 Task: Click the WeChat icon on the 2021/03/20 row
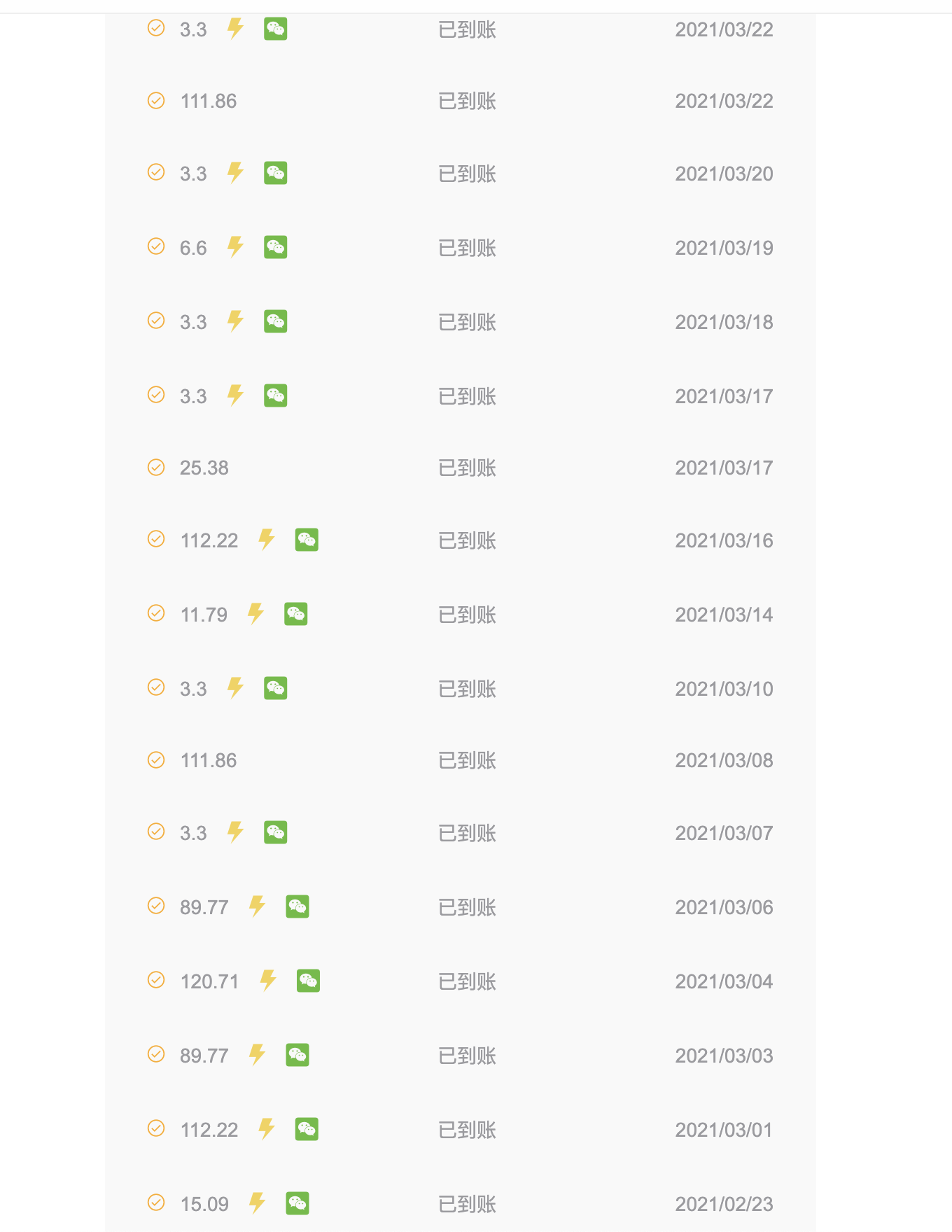click(275, 173)
